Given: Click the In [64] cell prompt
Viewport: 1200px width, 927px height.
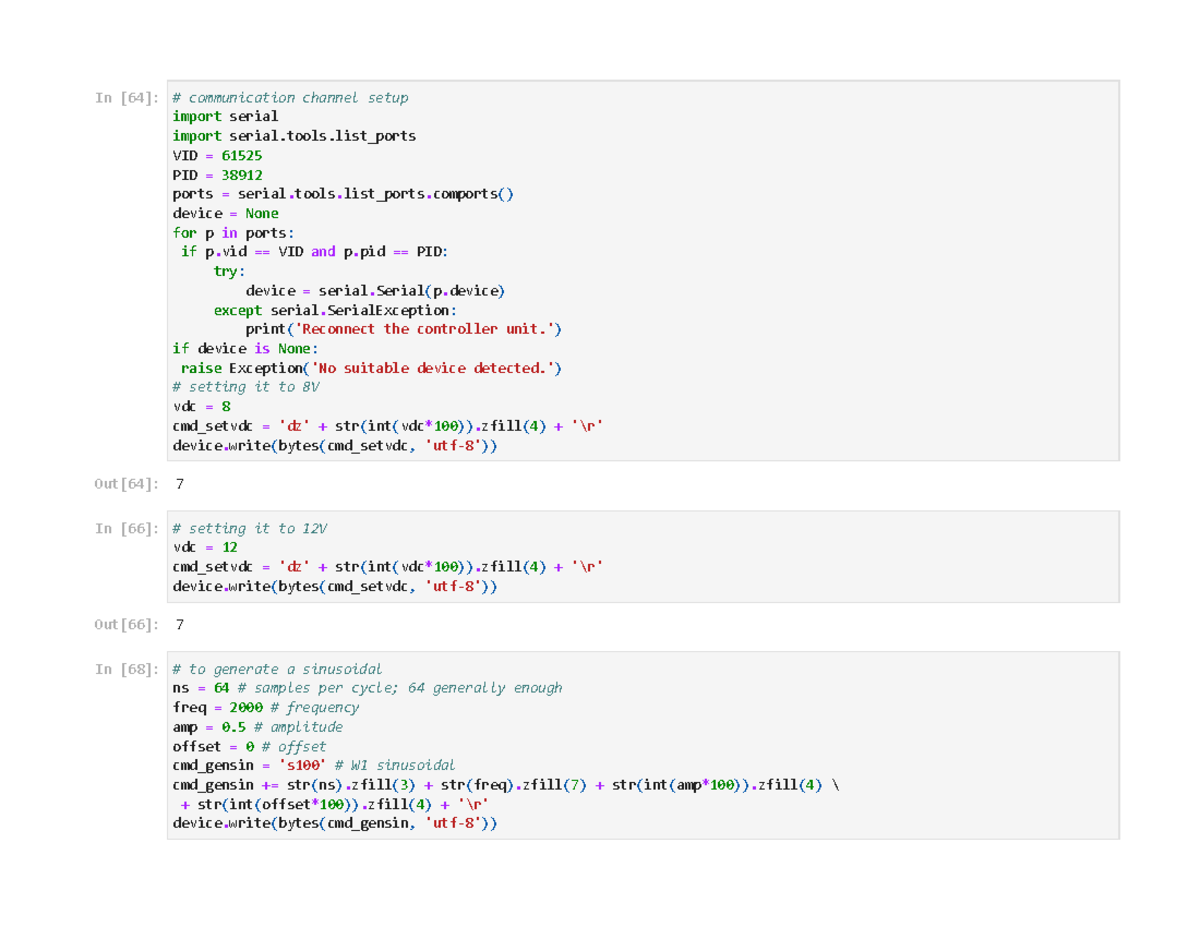Looking at the screenshot, I should pos(126,97).
